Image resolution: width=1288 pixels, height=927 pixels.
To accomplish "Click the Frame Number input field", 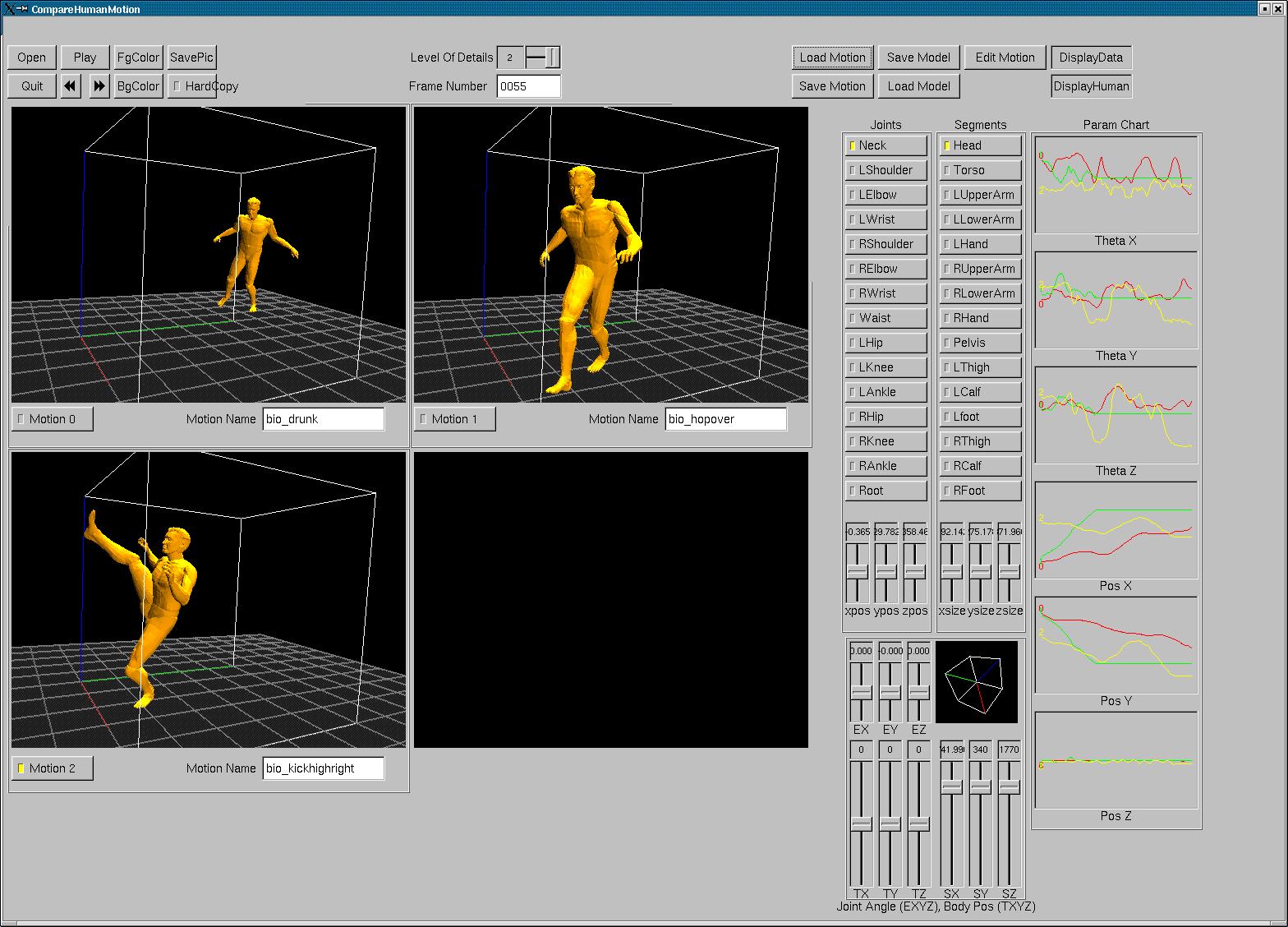I will [x=528, y=86].
